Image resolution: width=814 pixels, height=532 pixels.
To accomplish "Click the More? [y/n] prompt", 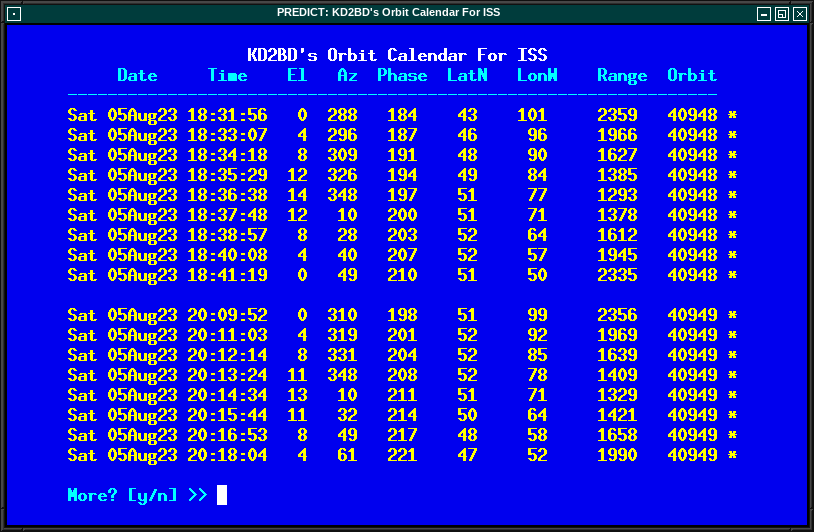I will (x=137, y=495).
